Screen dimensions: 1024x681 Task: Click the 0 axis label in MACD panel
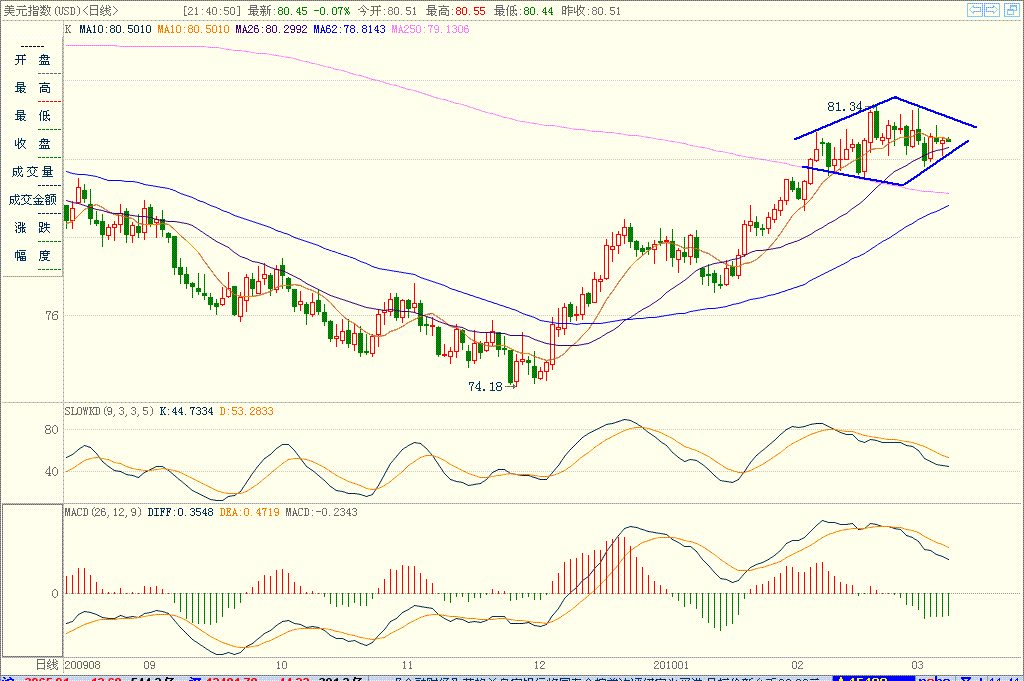[55, 594]
